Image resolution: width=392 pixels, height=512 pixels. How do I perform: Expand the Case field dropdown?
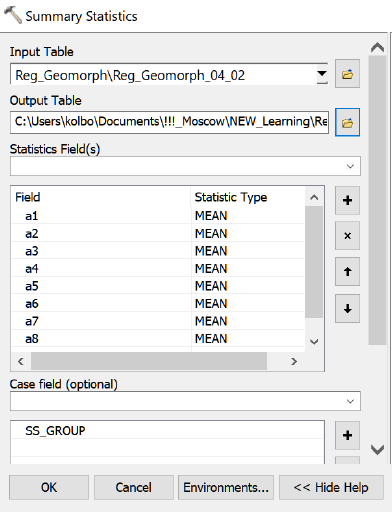coord(350,401)
